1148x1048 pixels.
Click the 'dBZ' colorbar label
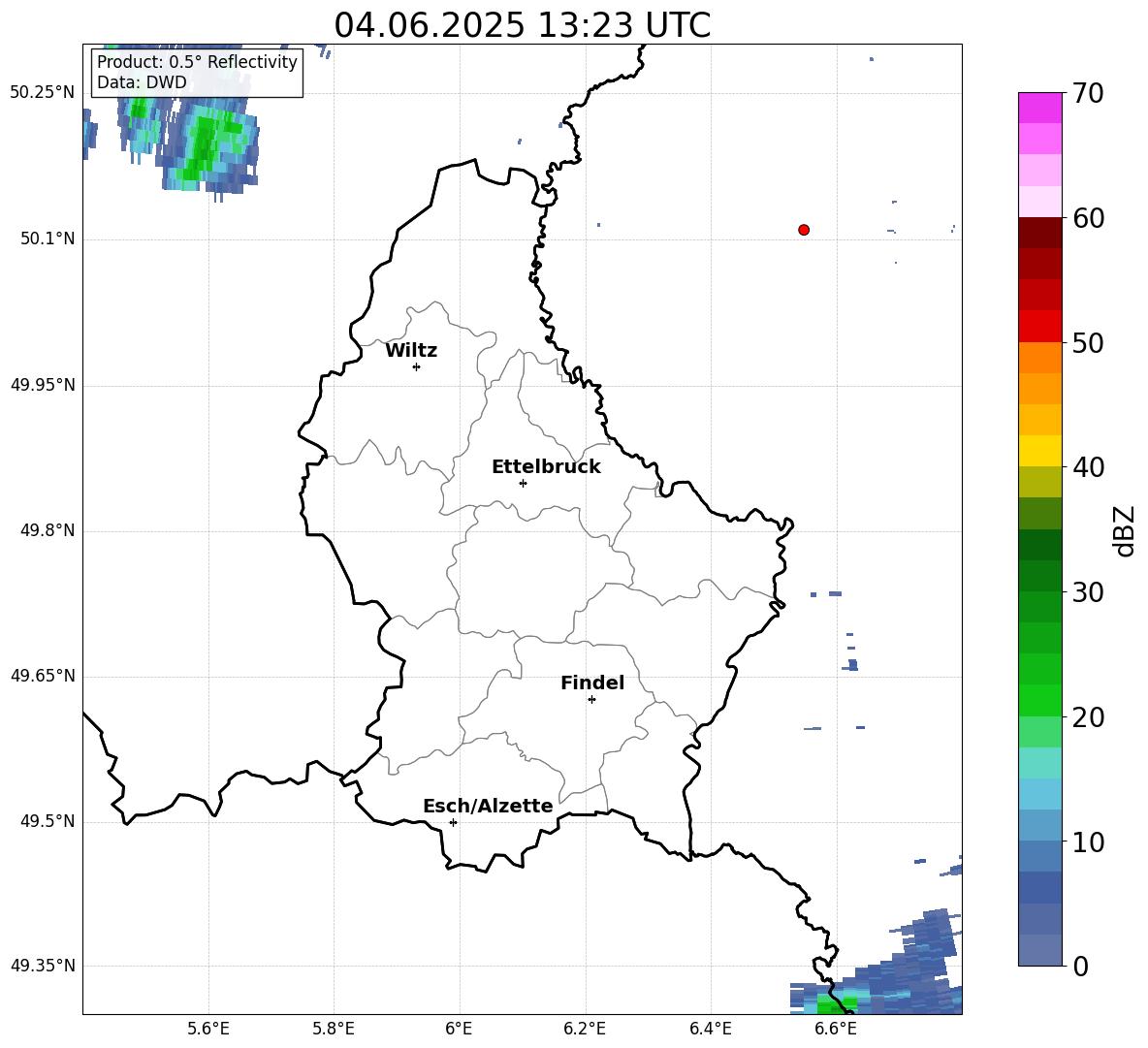pos(1124,530)
